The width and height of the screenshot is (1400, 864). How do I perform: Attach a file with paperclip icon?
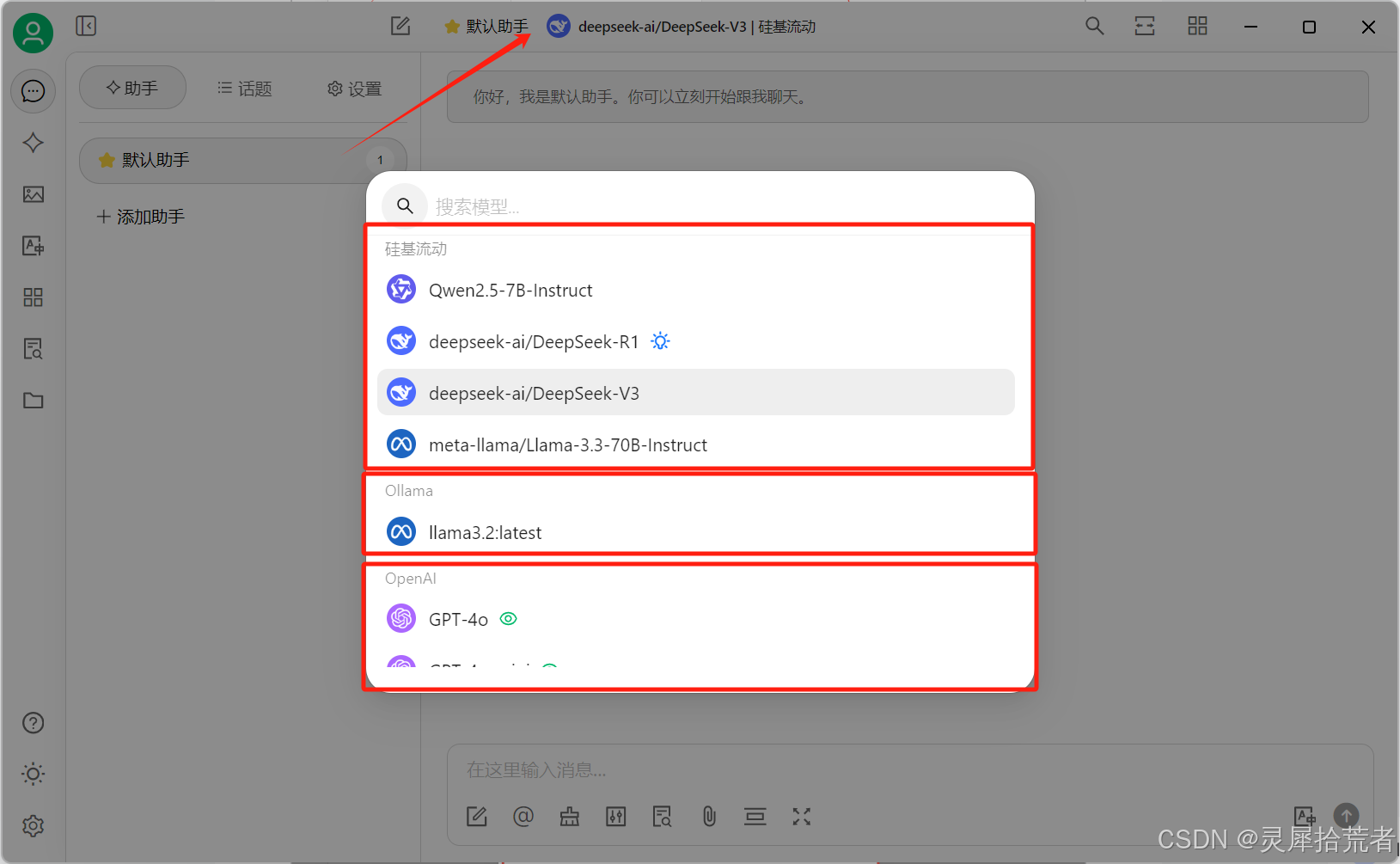(x=709, y=817)
